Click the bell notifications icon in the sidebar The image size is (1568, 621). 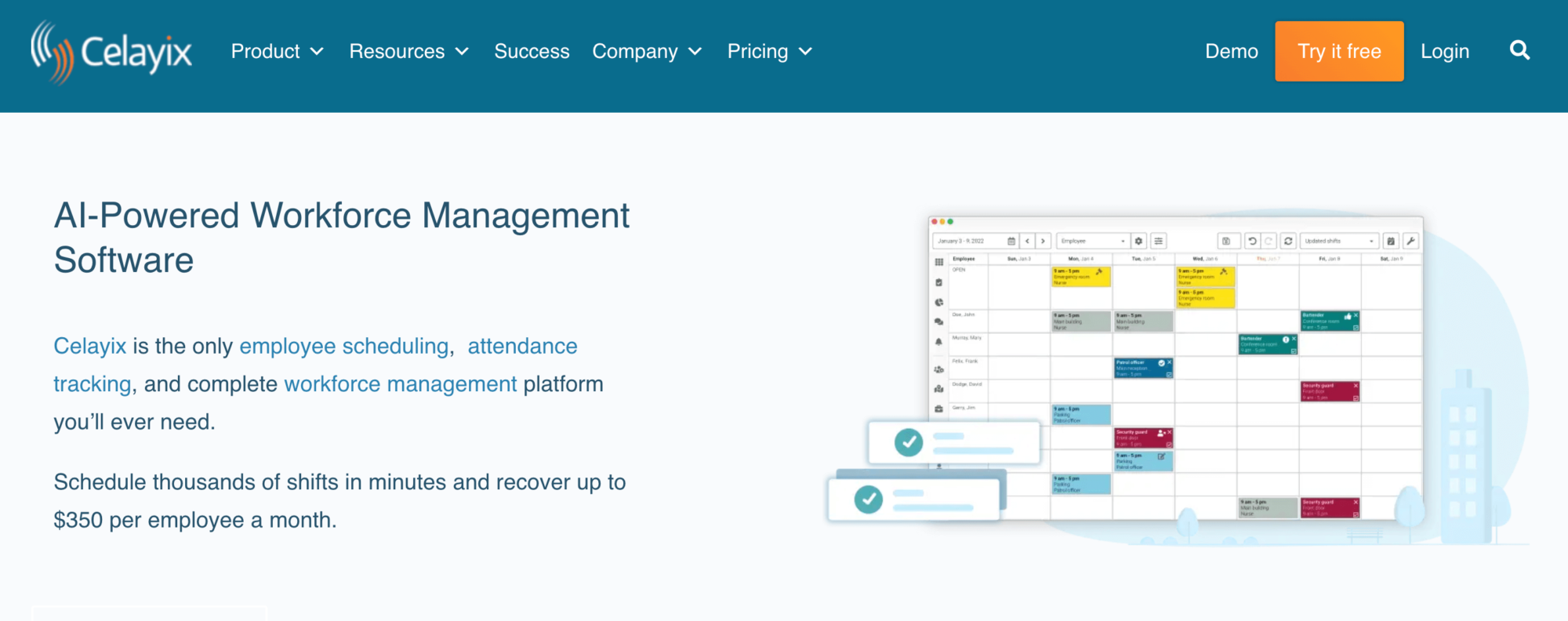[938, 342]
